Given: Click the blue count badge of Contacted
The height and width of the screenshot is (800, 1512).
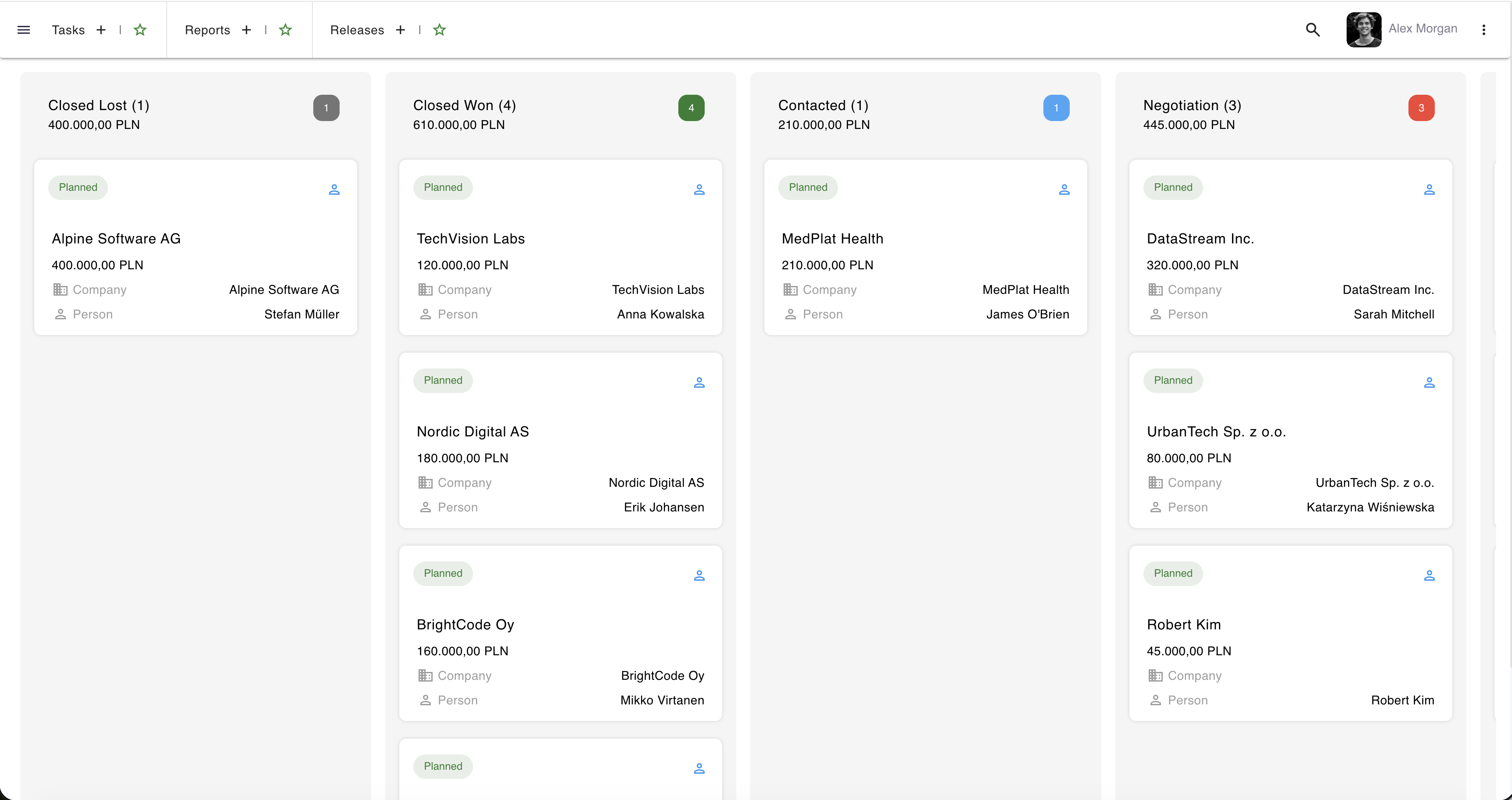Looking at the screenshot, I should (1057, 108).
